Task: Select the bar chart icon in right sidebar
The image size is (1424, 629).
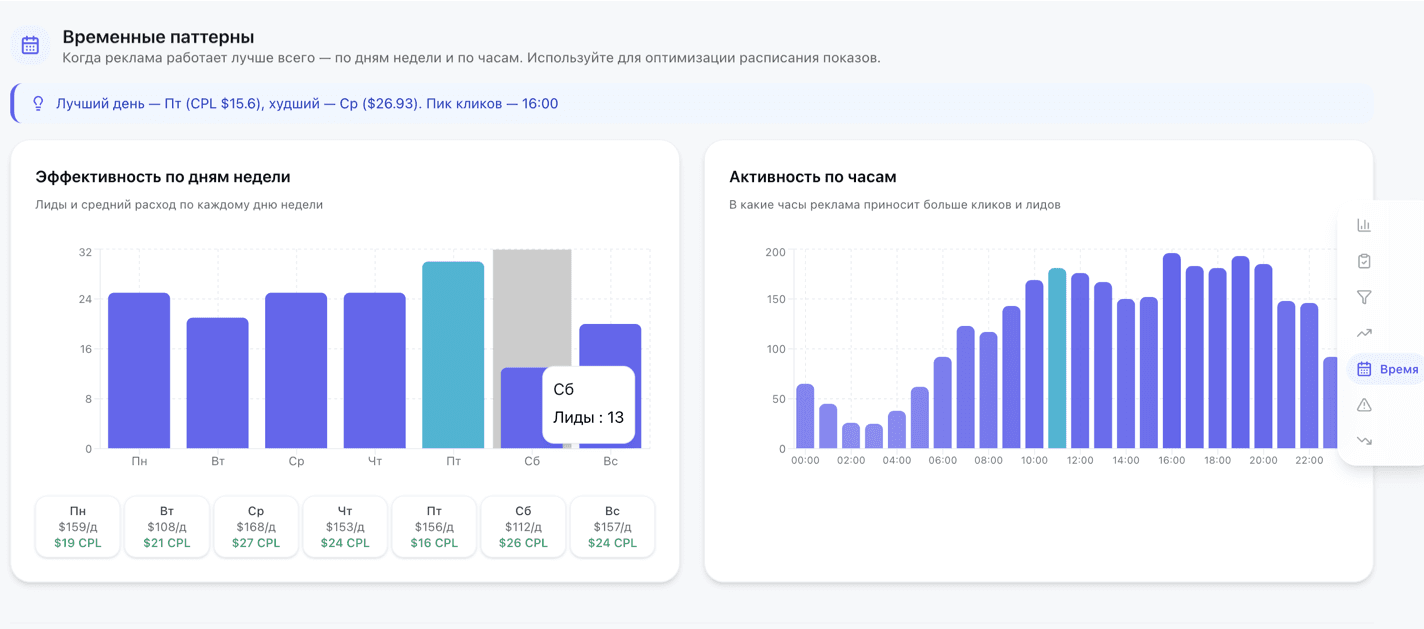Action: [x=1363, y=225]
